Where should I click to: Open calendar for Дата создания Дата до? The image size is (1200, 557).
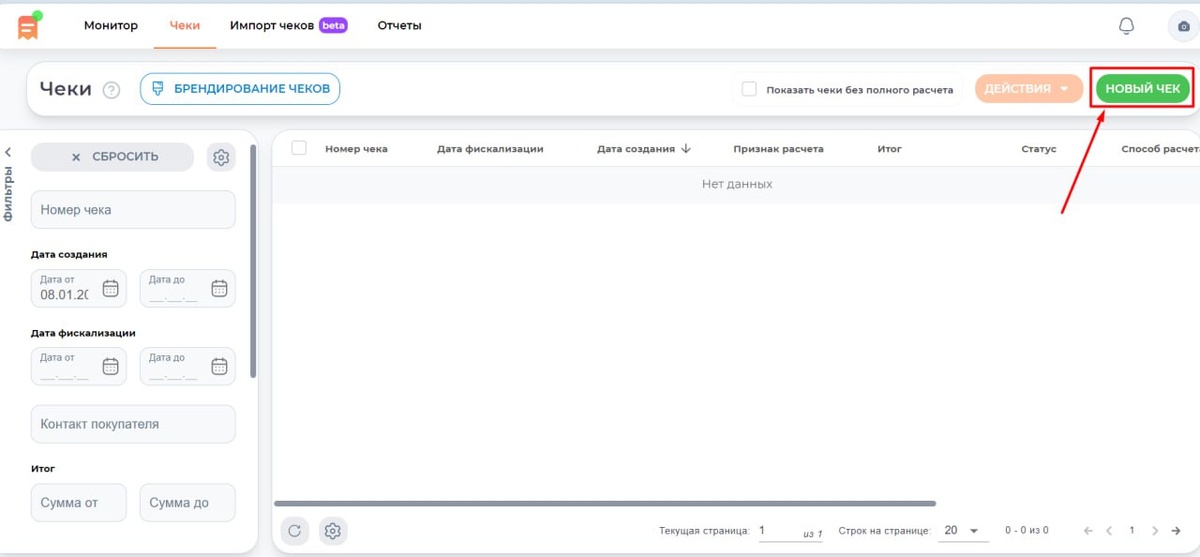219,288
